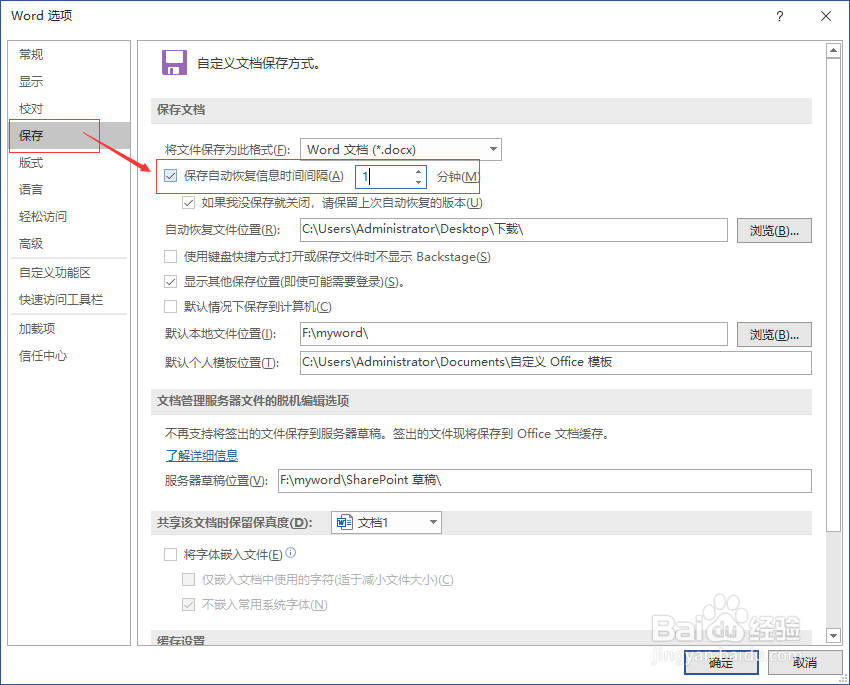The width and height of the screenshot is (850, 685).
Task: Click 仅嵌入文档中使用的字符 checkbox
Action: [189, 580]
